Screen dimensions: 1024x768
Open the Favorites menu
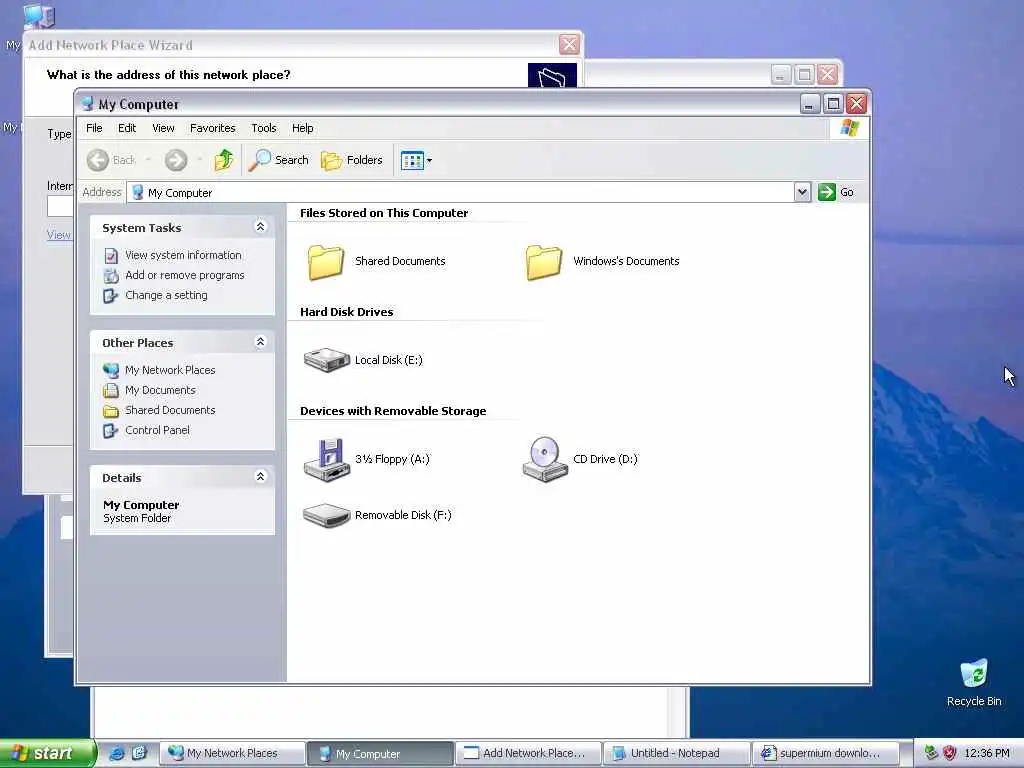point(212,128)
